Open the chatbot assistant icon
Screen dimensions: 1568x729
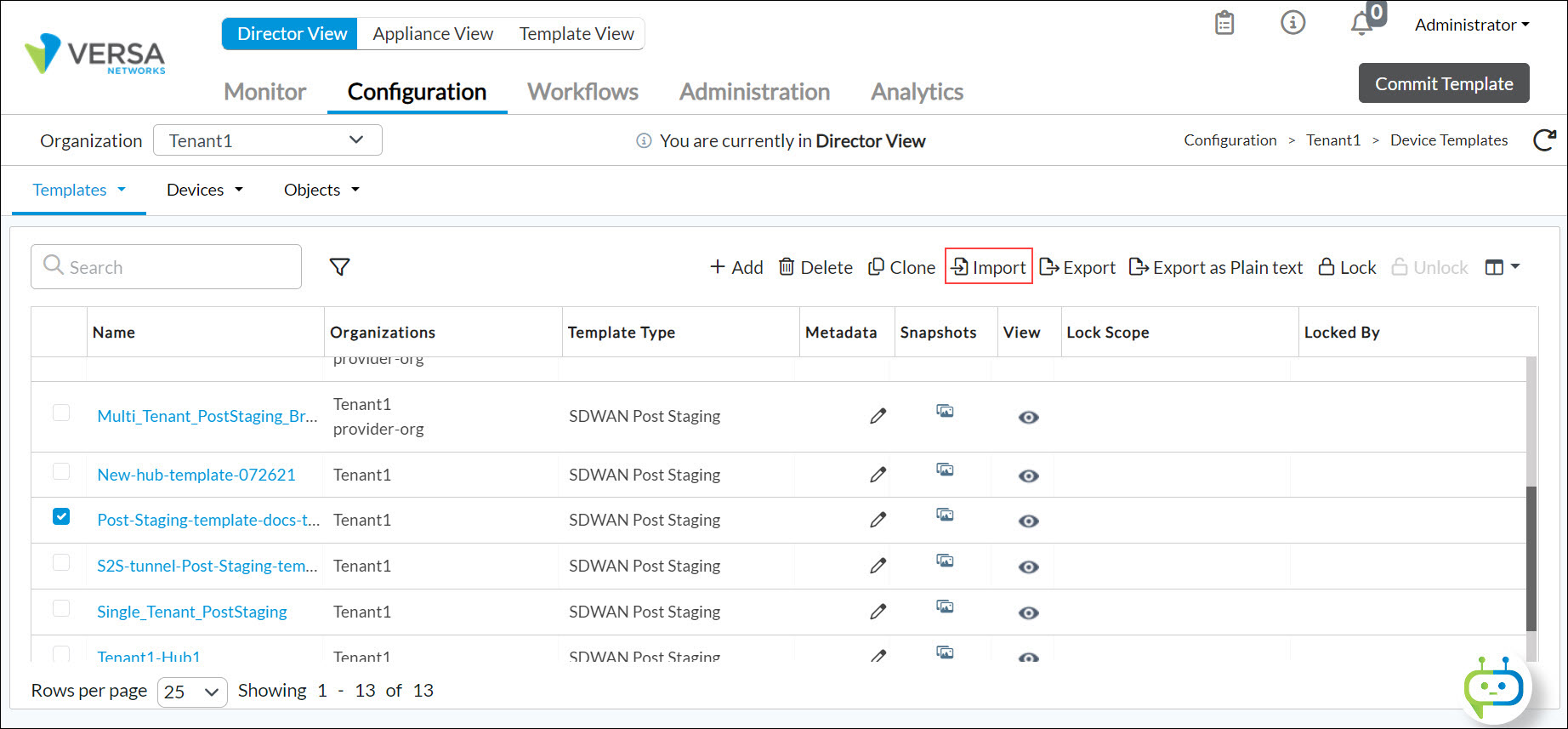1493,686
